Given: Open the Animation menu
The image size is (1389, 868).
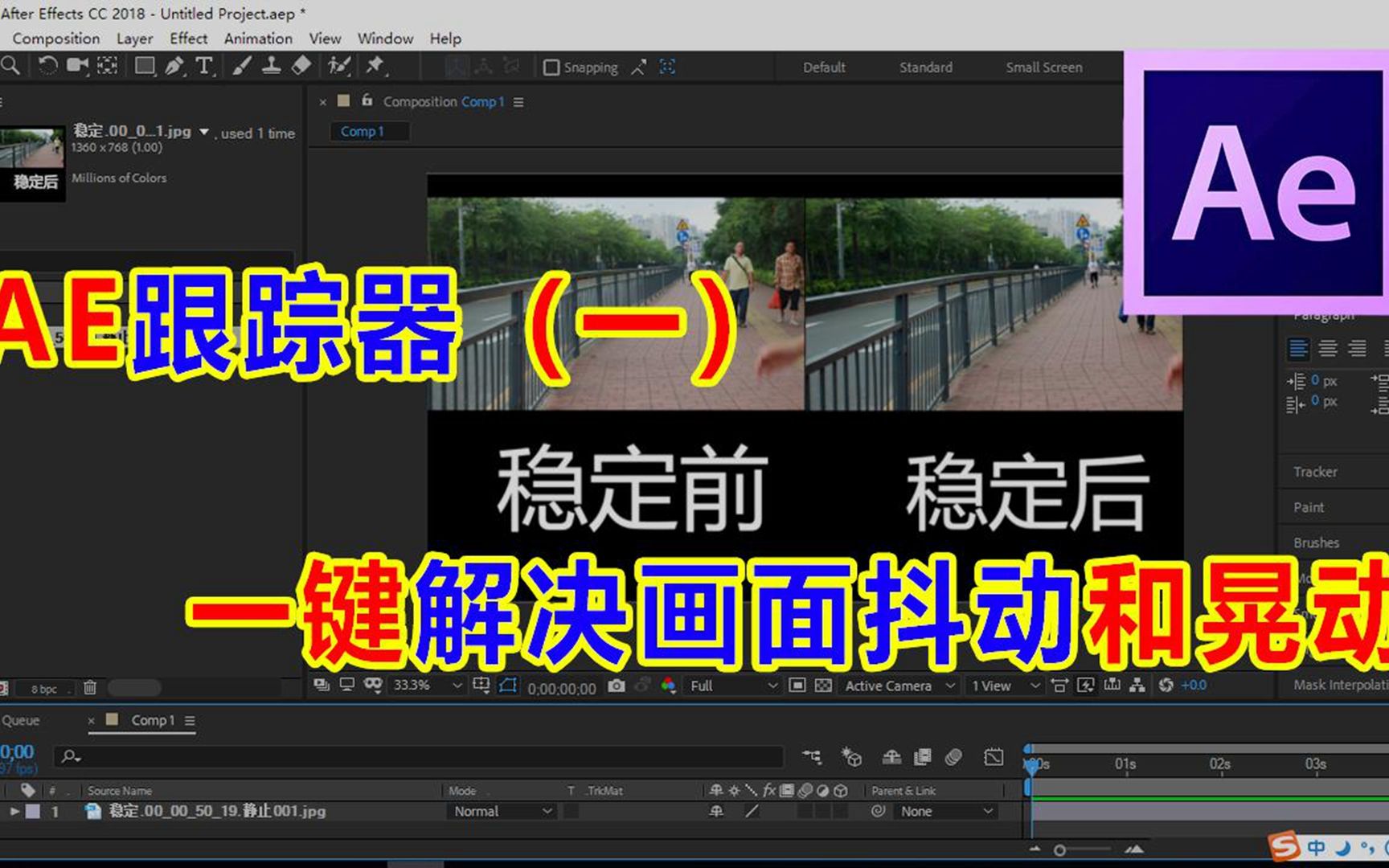Looking at the screenshot, I should [257, 38].
